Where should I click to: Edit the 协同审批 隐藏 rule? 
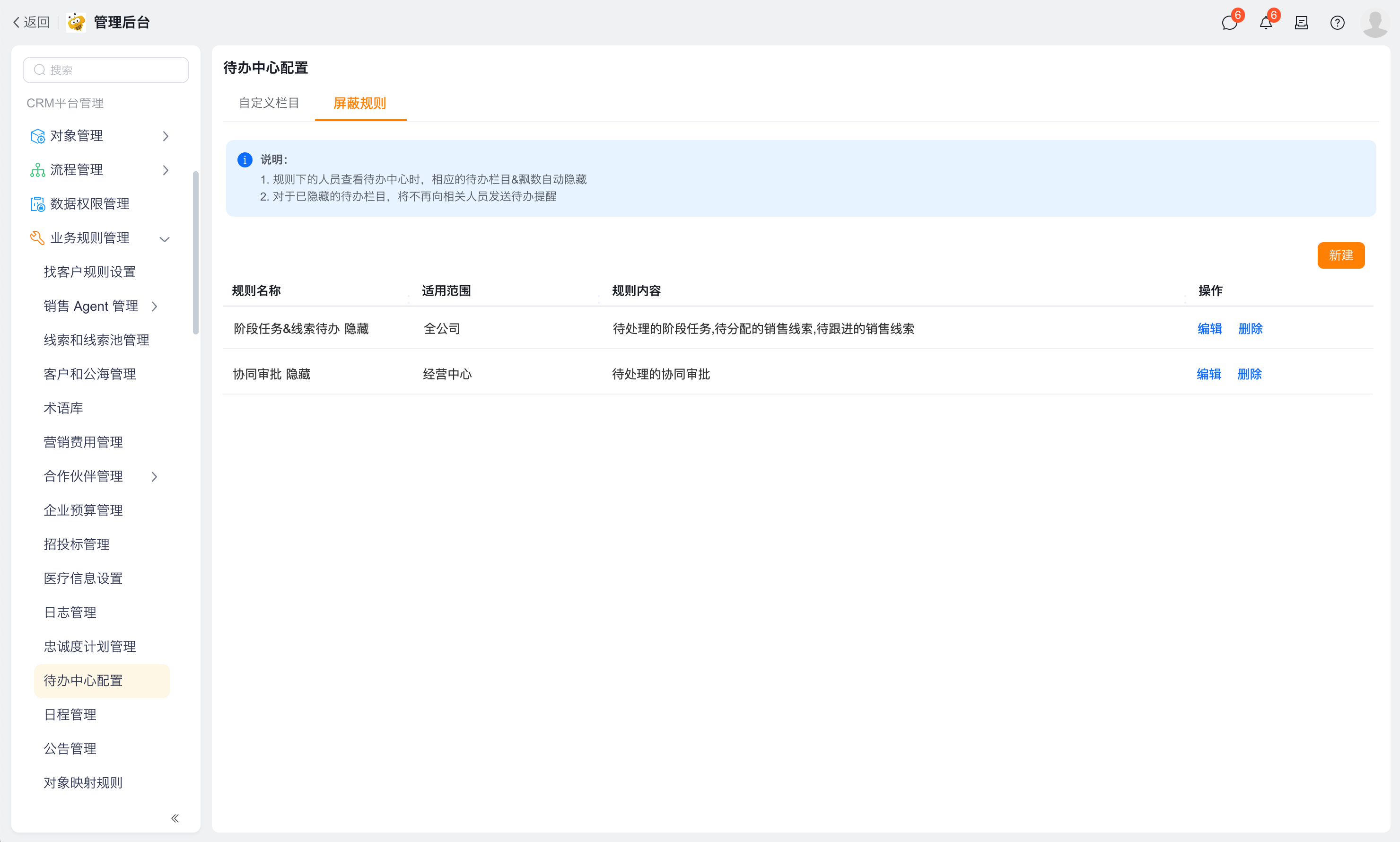pos(1208,374)
